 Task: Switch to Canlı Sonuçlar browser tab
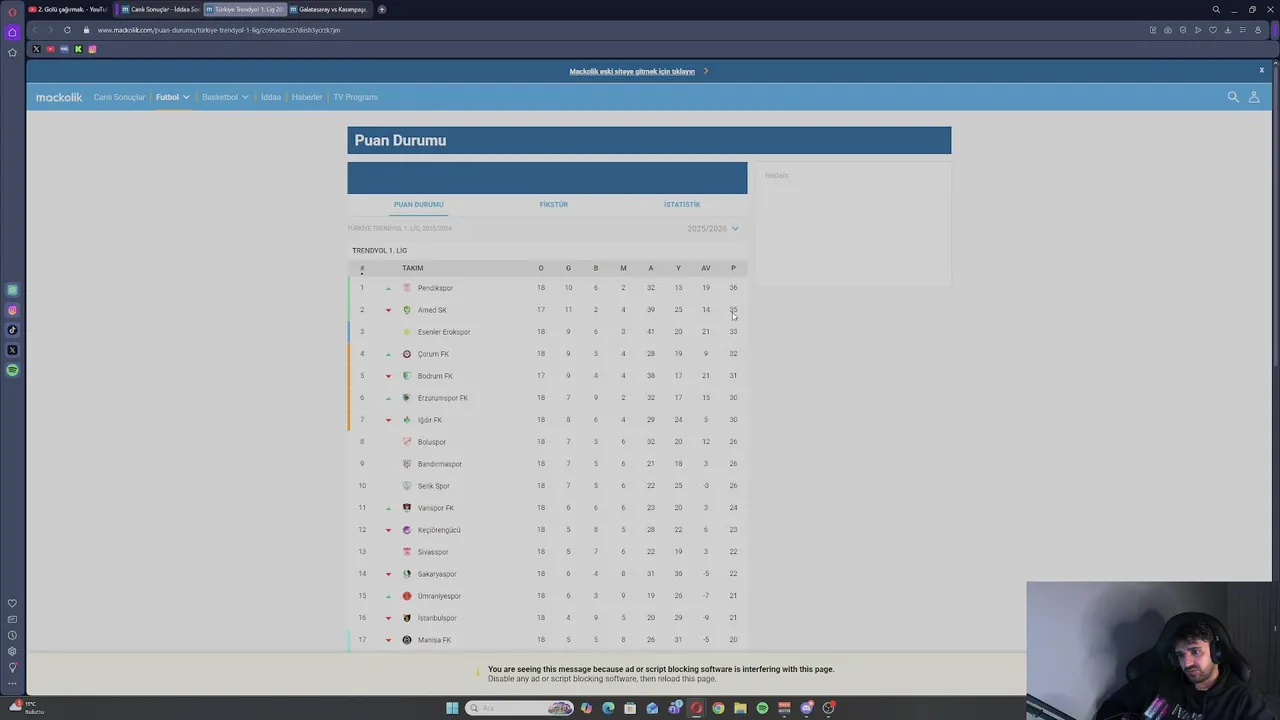tap(160, 9)
